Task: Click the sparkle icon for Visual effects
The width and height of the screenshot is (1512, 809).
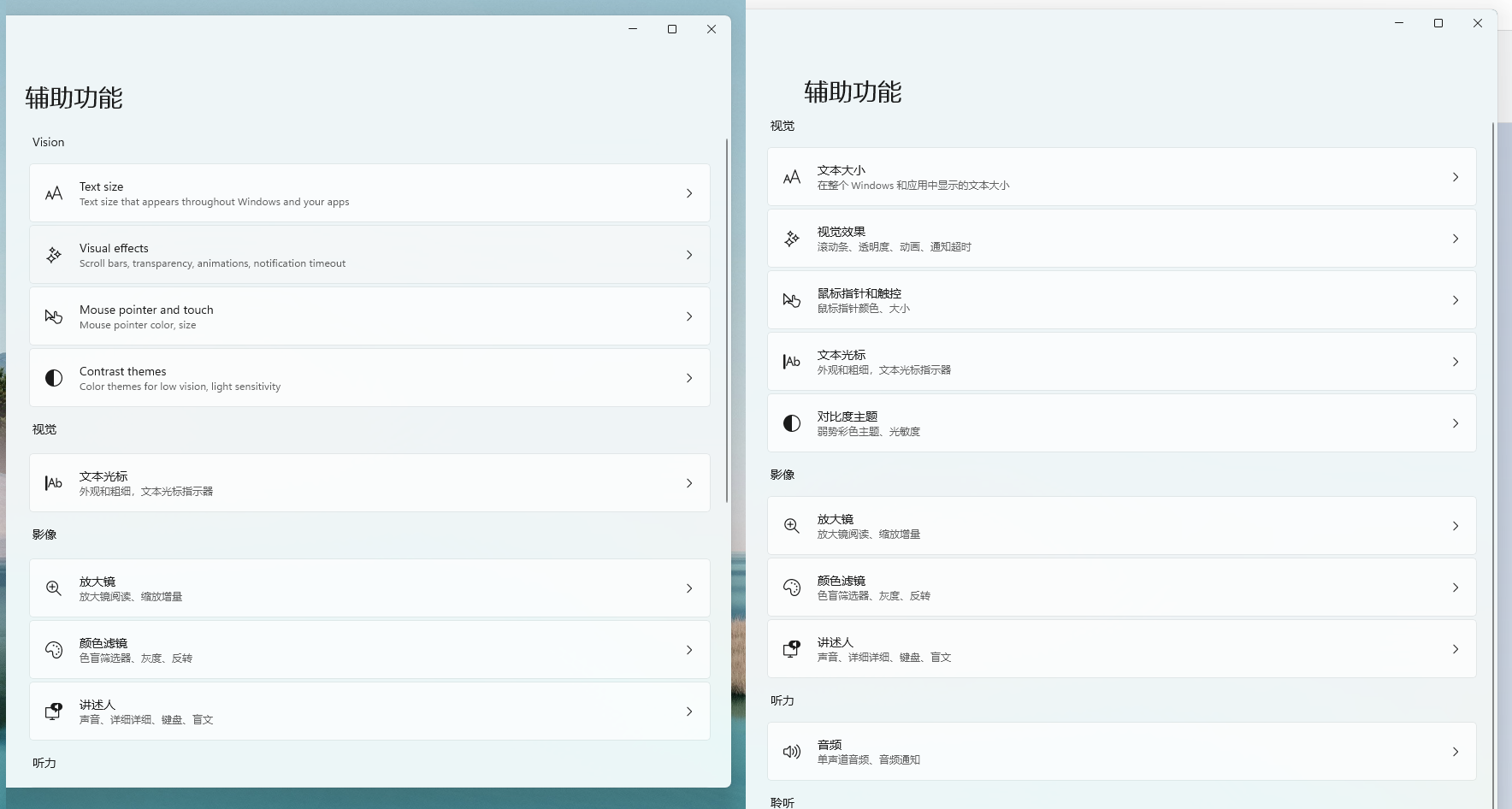Action: tap(54, 255)
